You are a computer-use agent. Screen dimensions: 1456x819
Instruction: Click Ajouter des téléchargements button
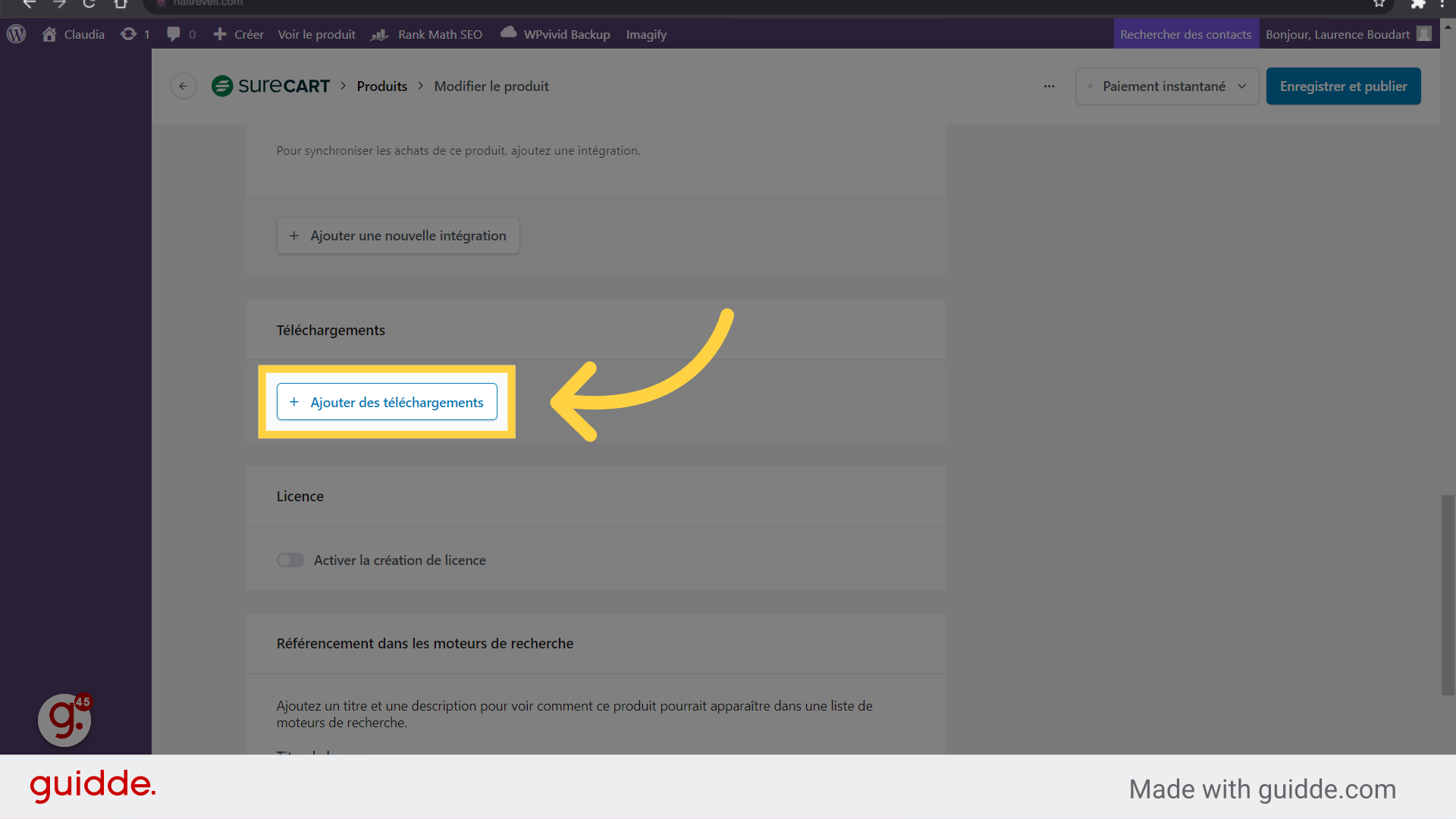click(387, 402)
